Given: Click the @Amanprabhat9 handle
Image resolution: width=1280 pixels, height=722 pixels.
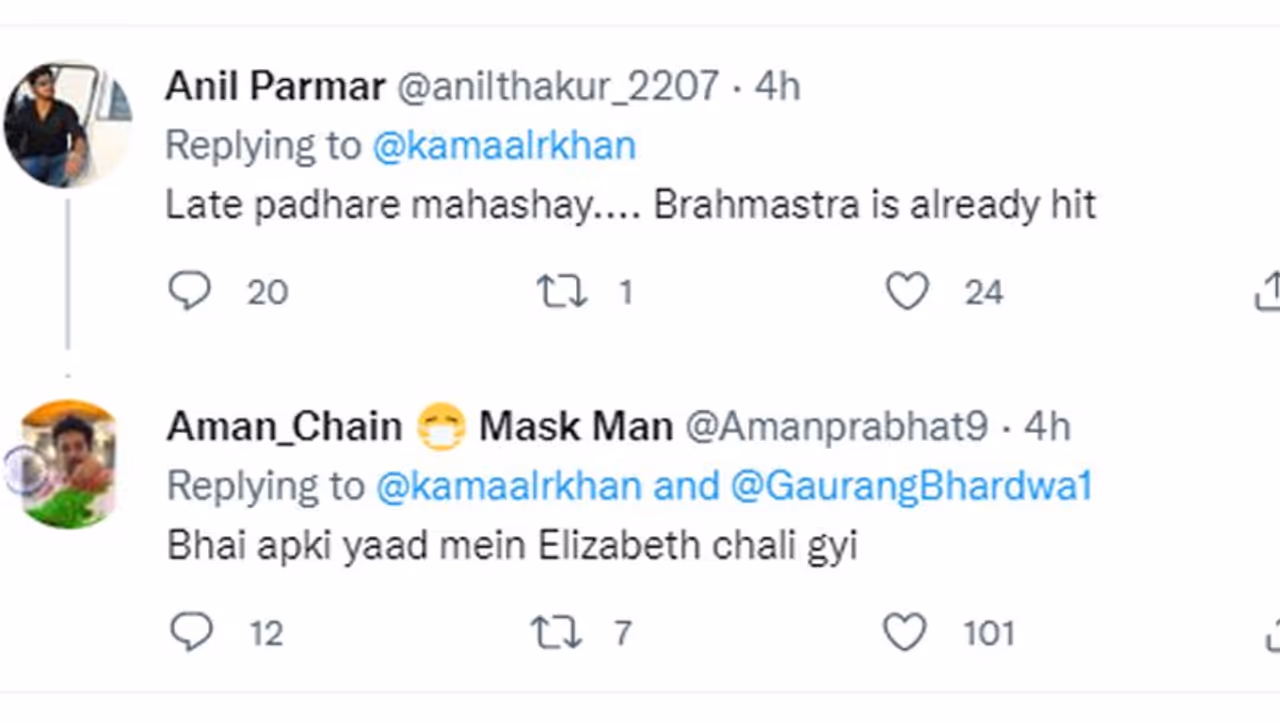Looking at the screenshot, I should [836, 427].
